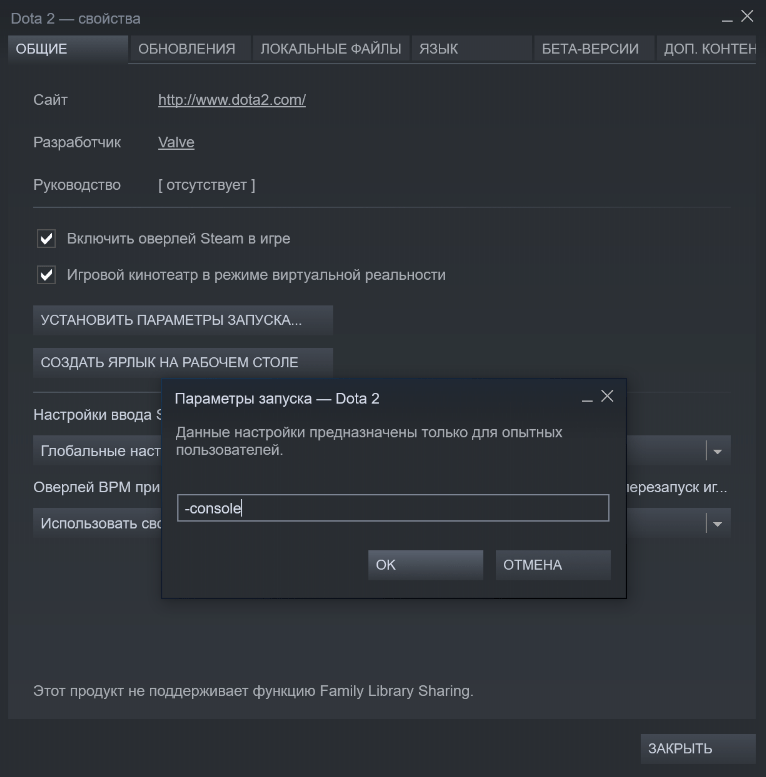Switch to the ОБЩИЕ tab
The image size is (766, 777).
pyautogui.click(x=68, y=49)
